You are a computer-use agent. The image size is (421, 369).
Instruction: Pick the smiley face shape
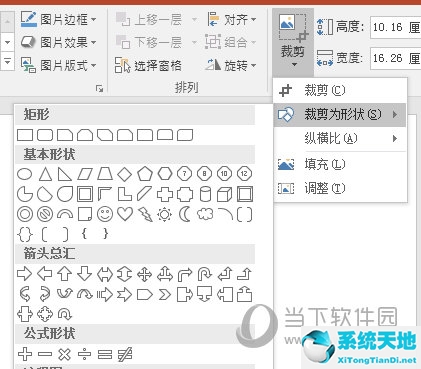[105, 214]
